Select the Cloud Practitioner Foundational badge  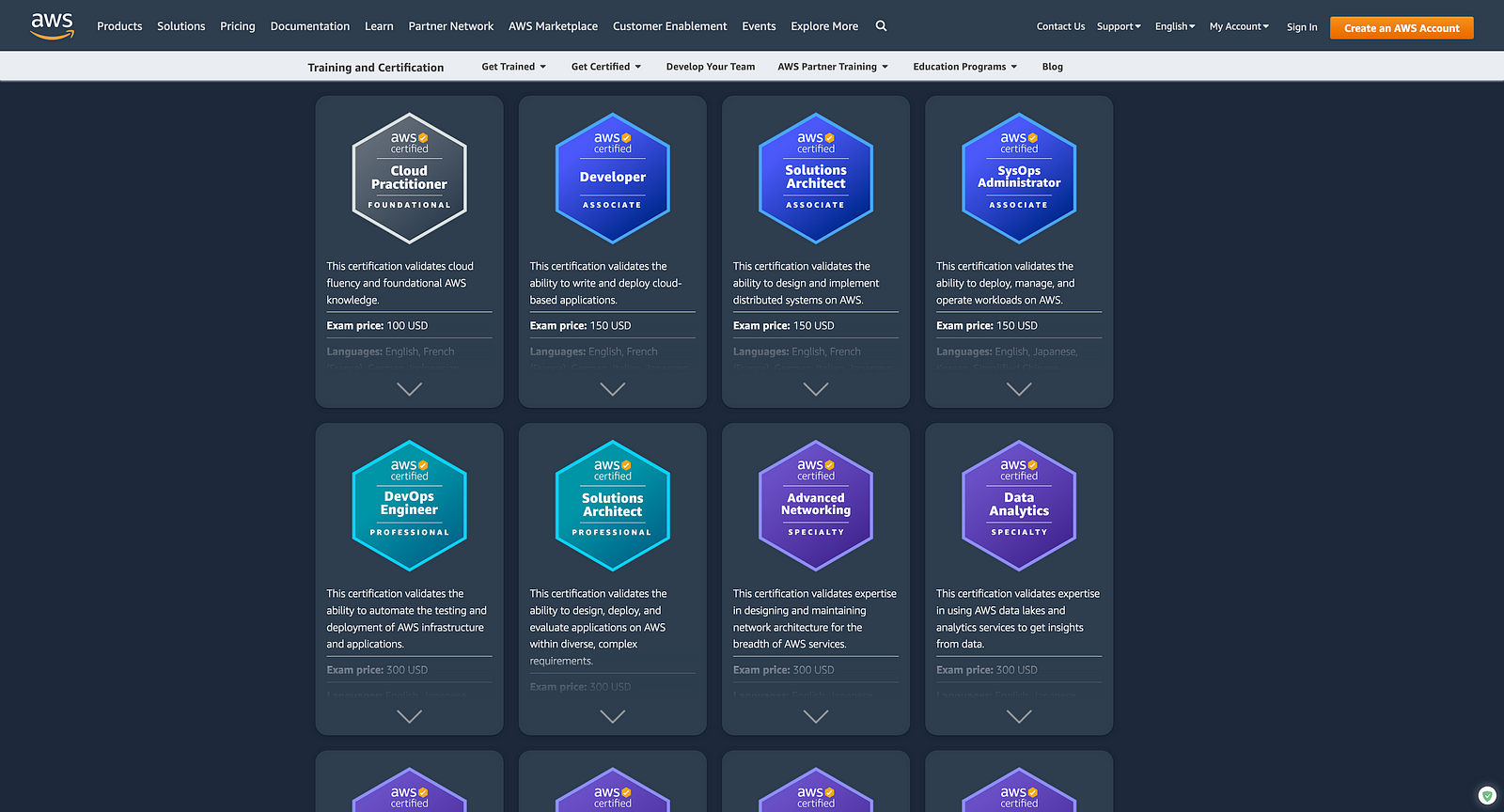coord(410,179)
